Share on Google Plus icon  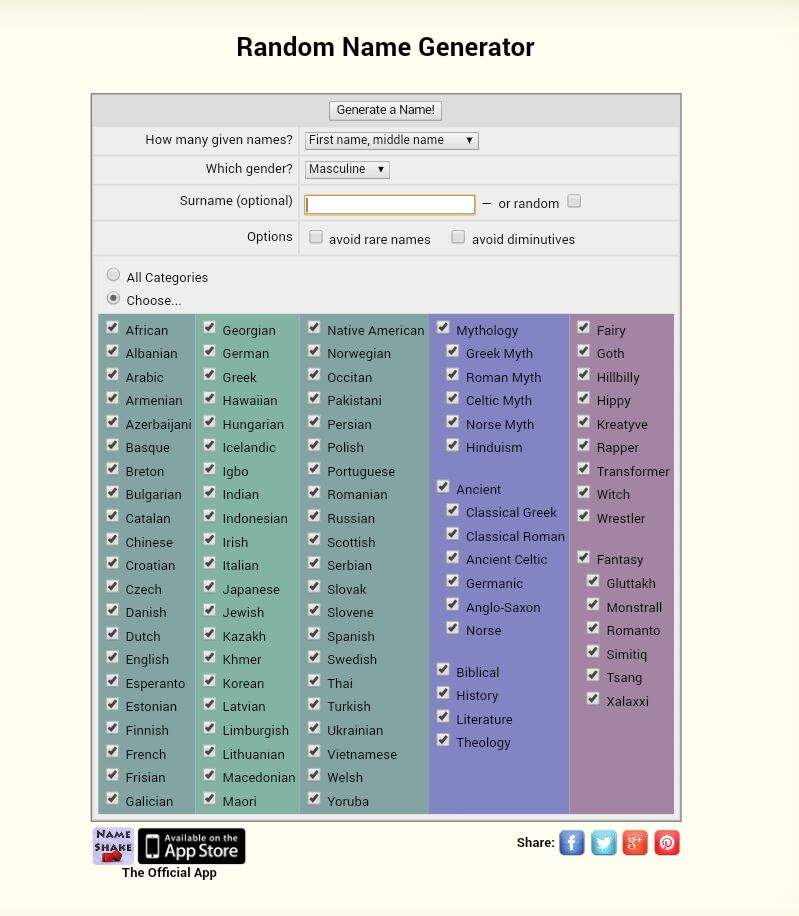click(635, 843)
